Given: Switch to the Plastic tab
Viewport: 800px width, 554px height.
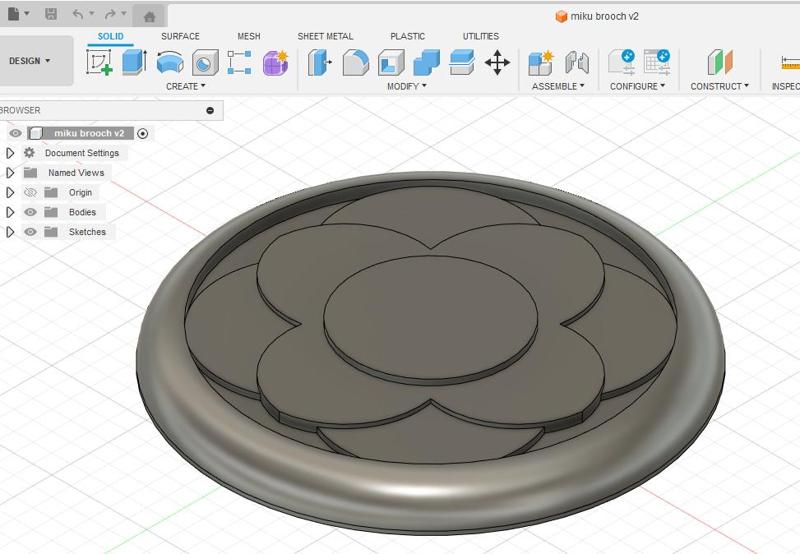Looking at the screenshot, I should (x=407, y=36).
